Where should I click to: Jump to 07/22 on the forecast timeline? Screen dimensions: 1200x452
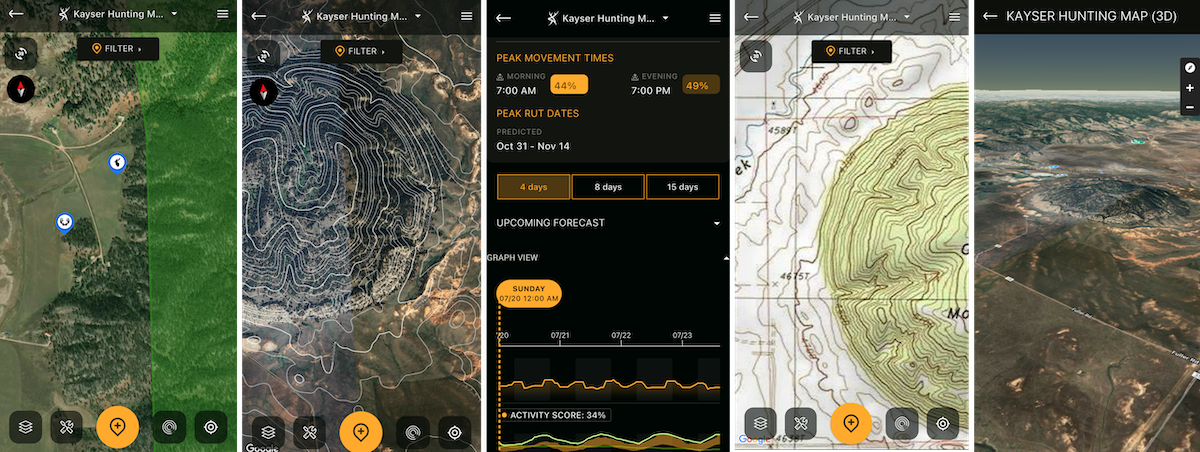620,336
